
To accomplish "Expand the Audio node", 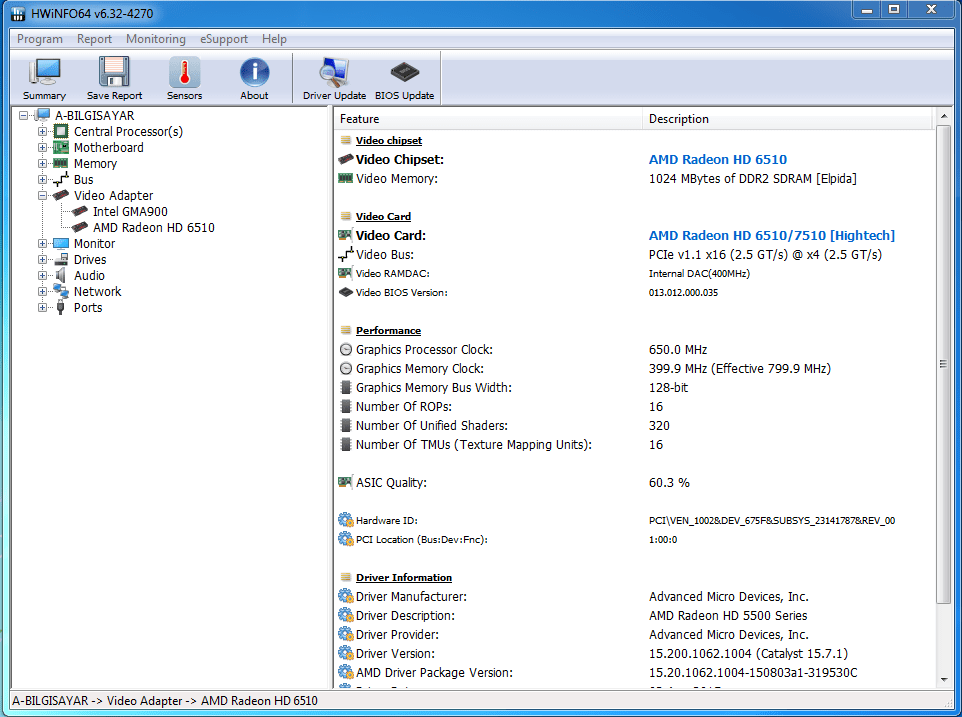I will [x=42, y=275].
